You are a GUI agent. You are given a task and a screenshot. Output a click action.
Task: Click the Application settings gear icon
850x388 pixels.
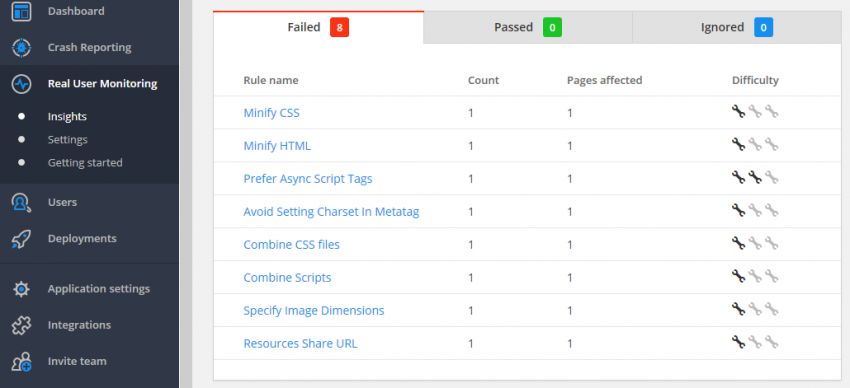point(21,289)
